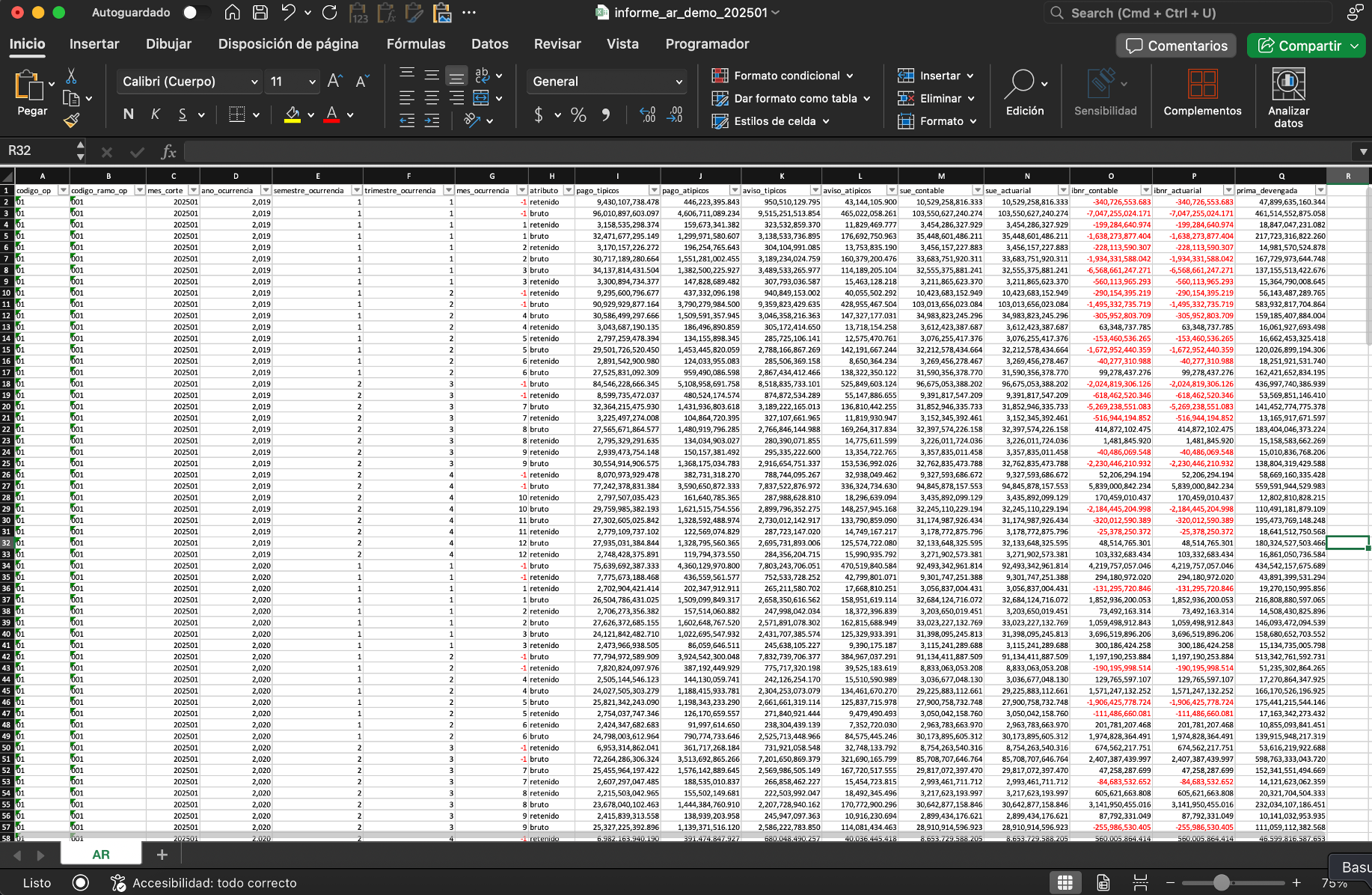Click Pegar paste button

coord(31,94)
